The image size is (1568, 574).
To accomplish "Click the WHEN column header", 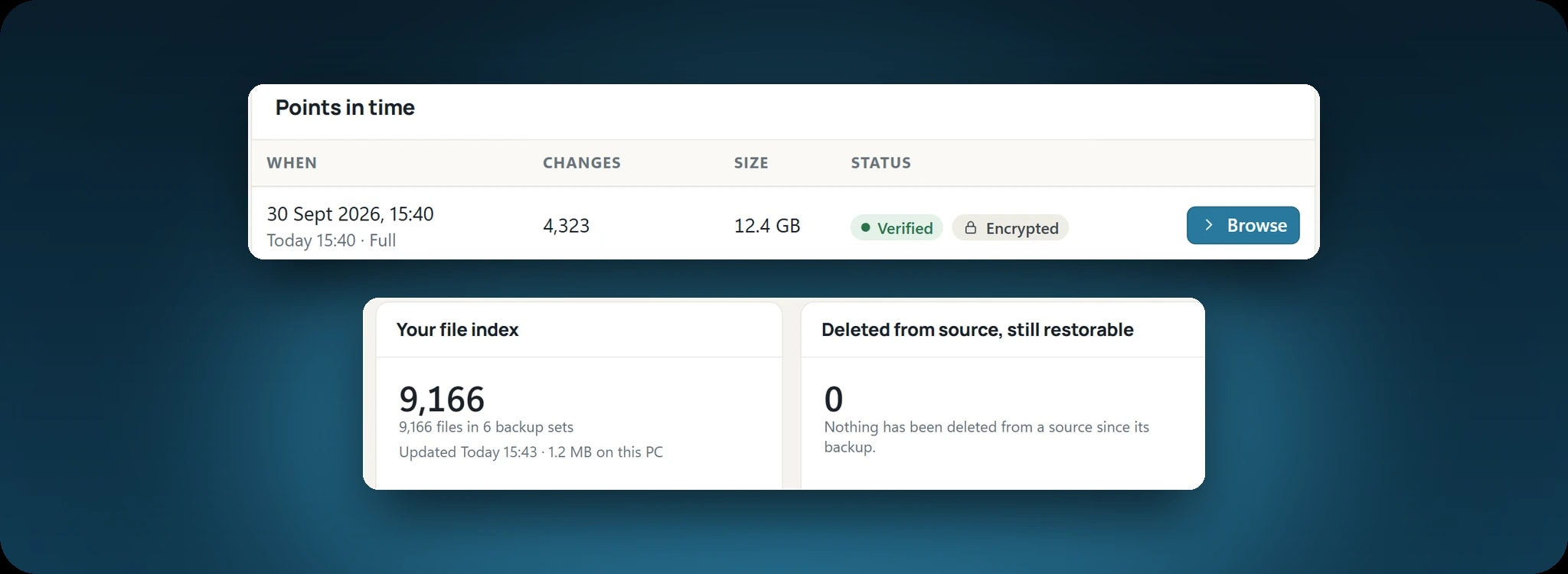I will (x=292, y=163).
